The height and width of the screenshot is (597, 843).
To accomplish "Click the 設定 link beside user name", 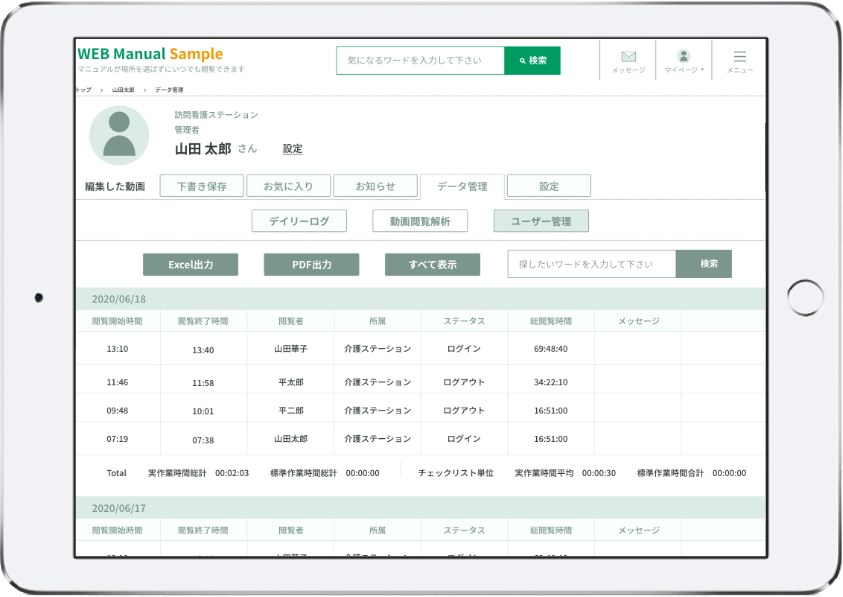I will (x=292, y=149).
